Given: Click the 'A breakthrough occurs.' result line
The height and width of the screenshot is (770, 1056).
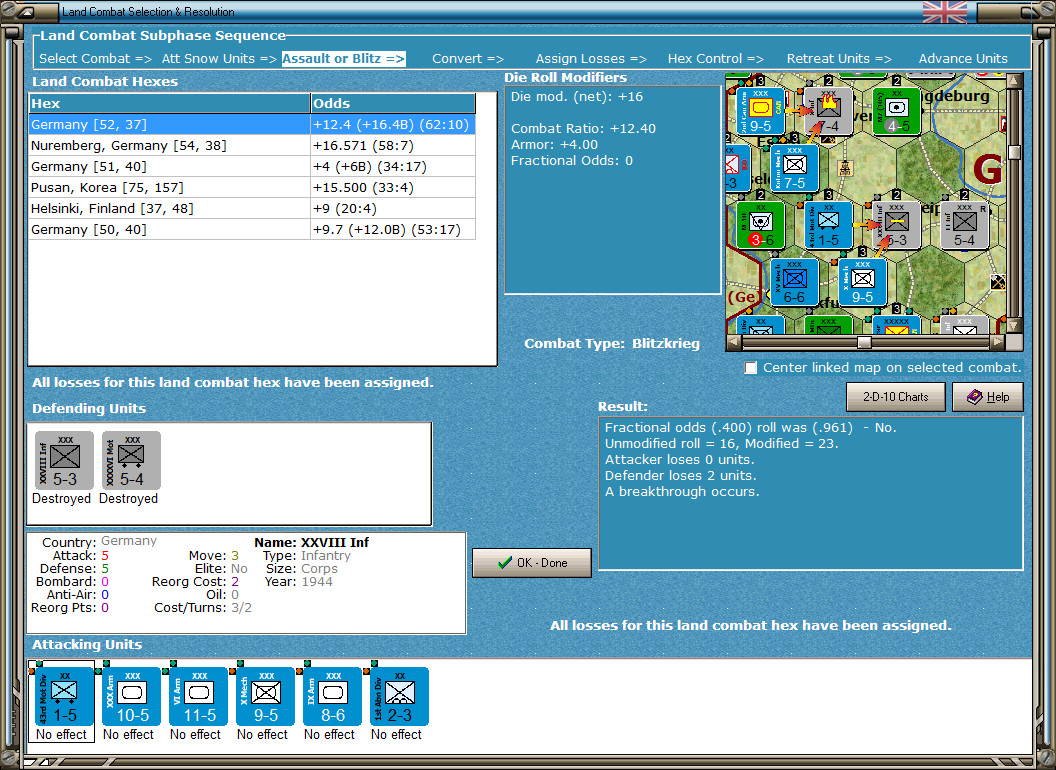Looking at the screenshot, I should click(682, 492).
